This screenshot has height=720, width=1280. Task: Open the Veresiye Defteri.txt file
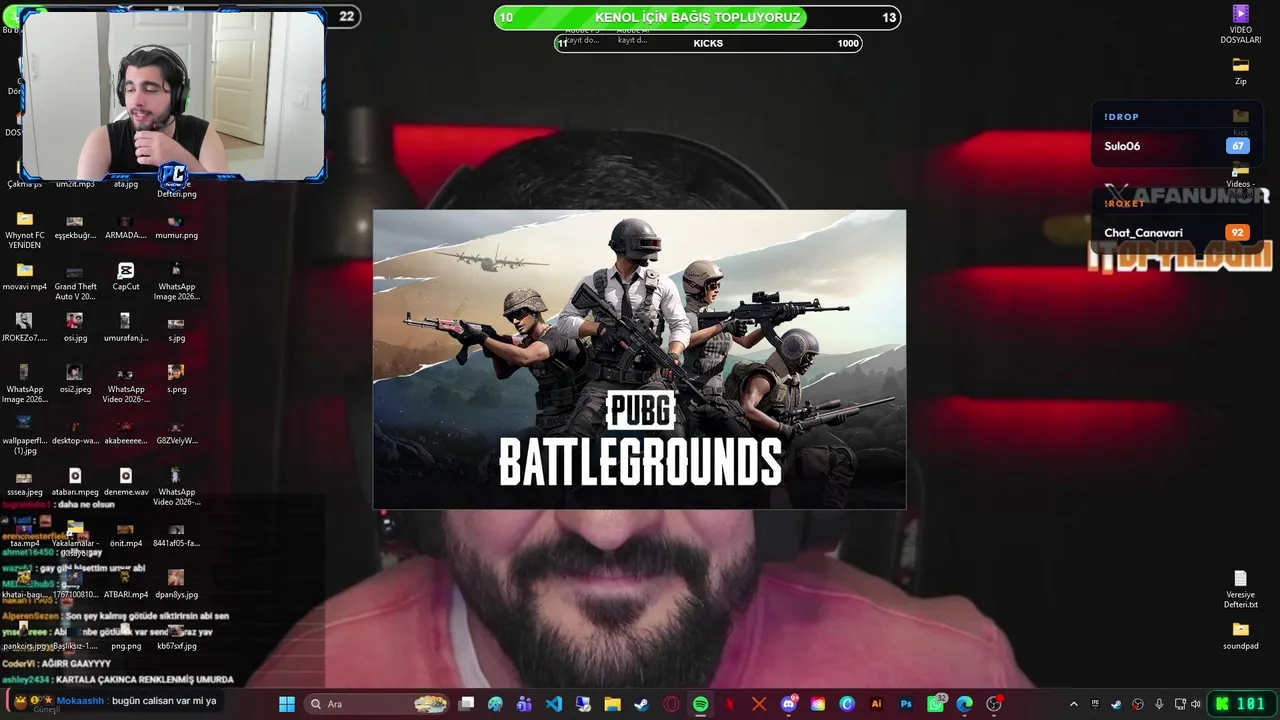tap(1241, 589)
